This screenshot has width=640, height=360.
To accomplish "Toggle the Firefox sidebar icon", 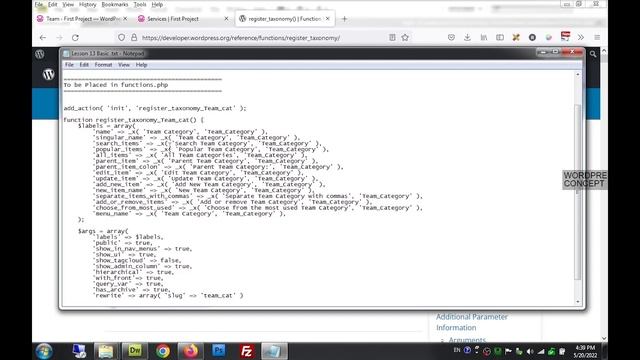I will (x=500, y=38).
